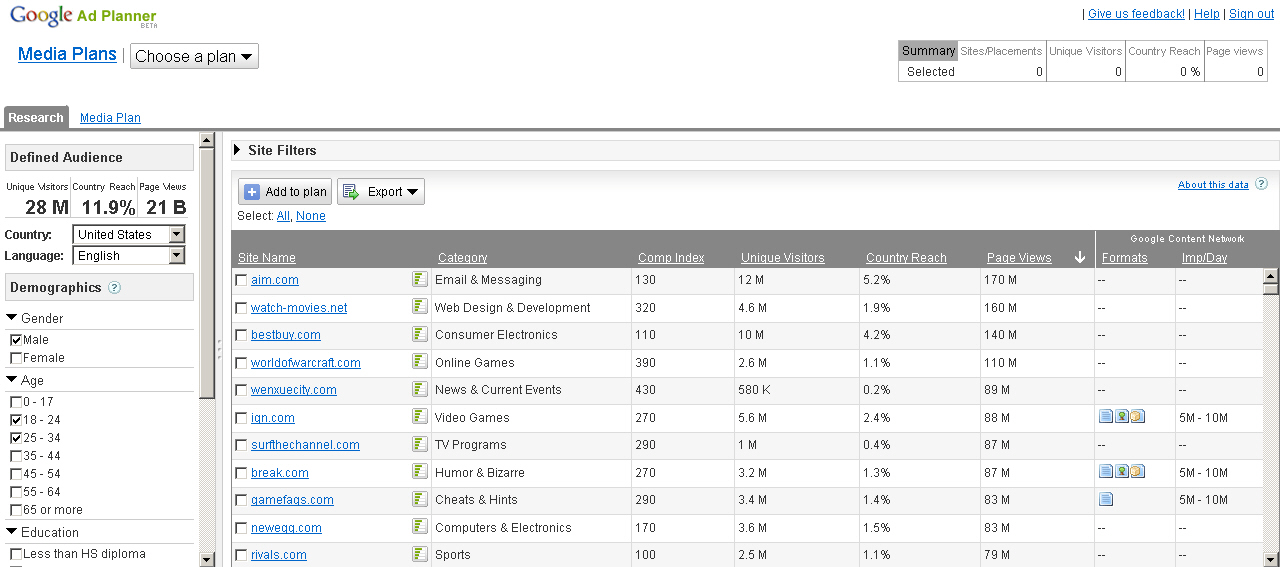The height and width of the screenshot is (567, 1280).
Task: Open the worldofwarcraft.com site link
Action: [306, 363]
